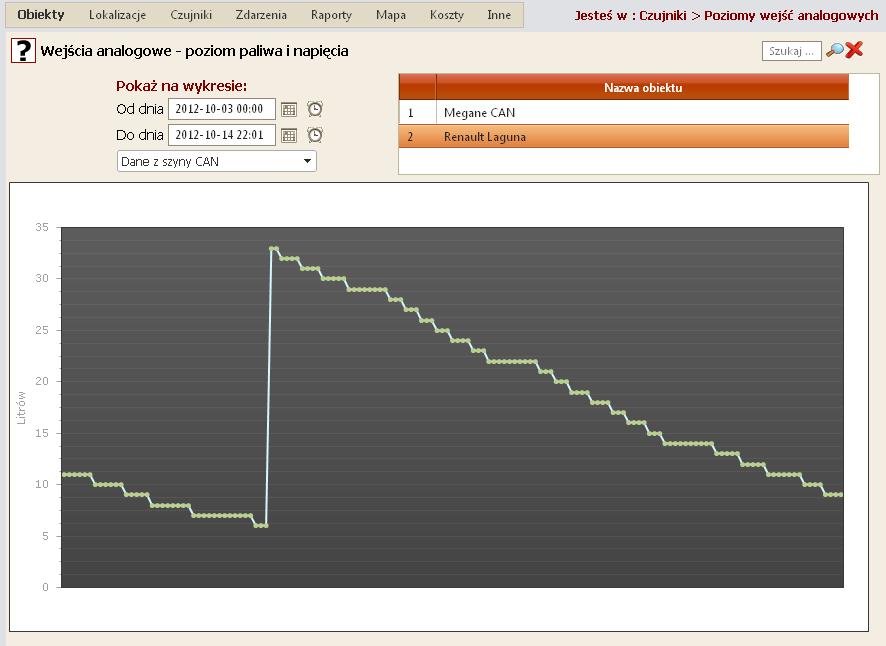The image size is (886, 646).
Task: Click the Wejścia analogowe page title
Action: [194, 51]
